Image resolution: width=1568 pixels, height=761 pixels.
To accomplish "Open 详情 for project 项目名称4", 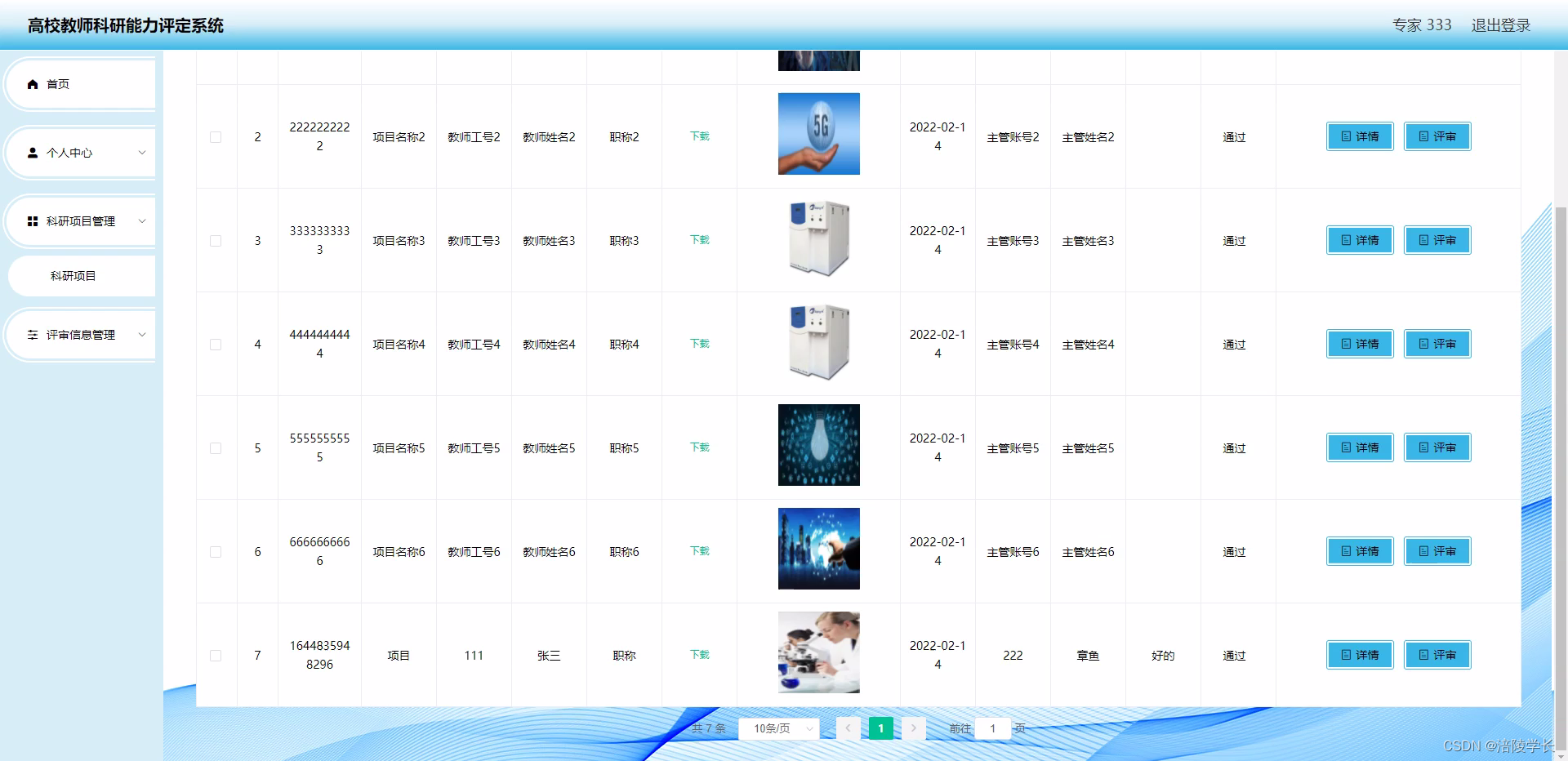I will [x=1358, y=344].
